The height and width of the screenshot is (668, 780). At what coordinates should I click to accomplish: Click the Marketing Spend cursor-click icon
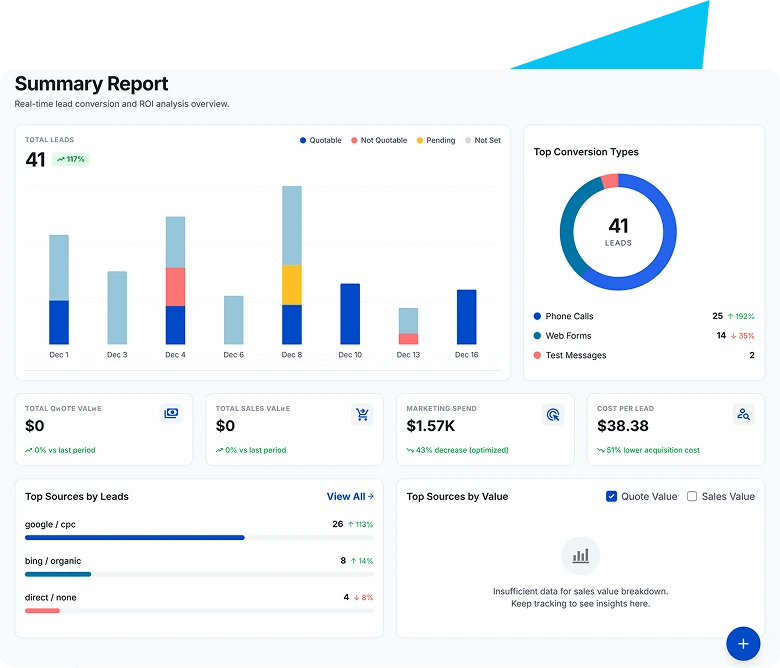(x=553, y=414)
